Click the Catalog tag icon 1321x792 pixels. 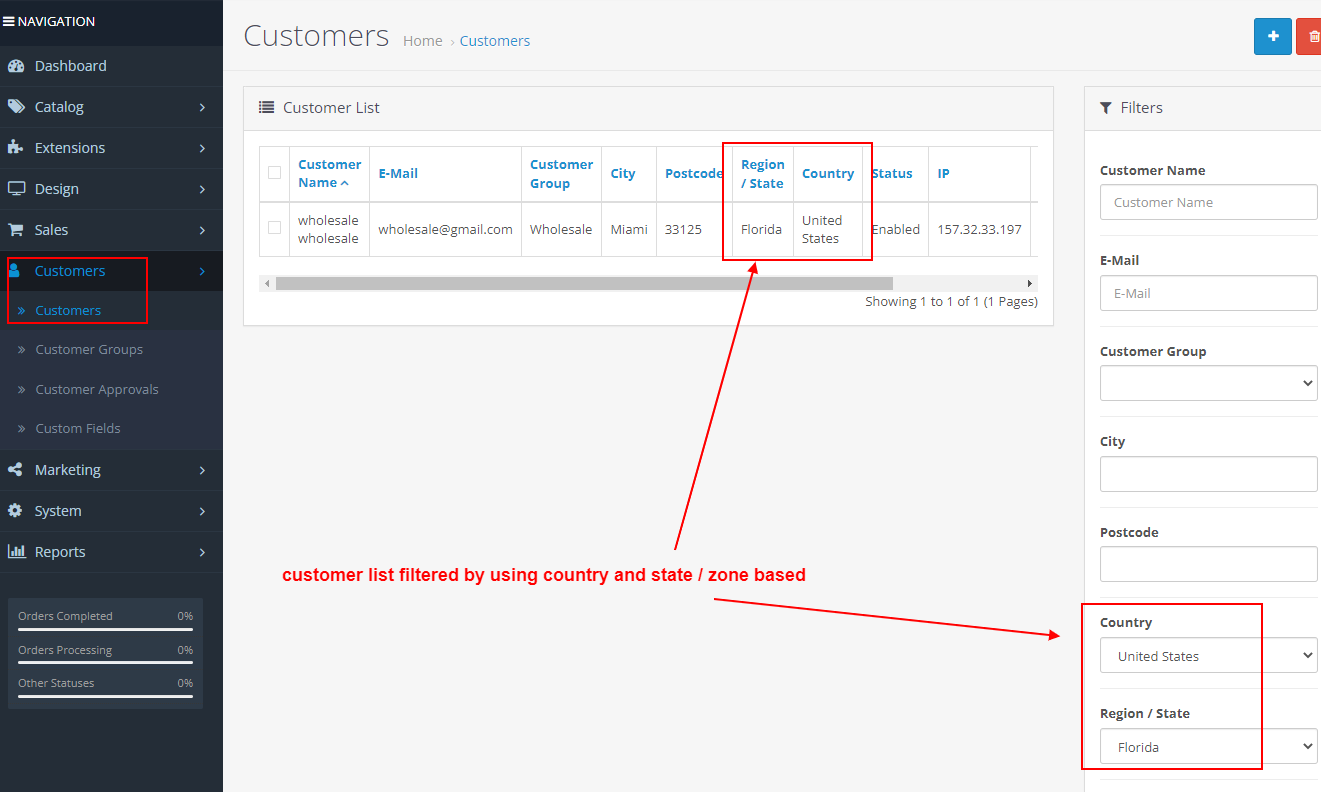point(16,107)
